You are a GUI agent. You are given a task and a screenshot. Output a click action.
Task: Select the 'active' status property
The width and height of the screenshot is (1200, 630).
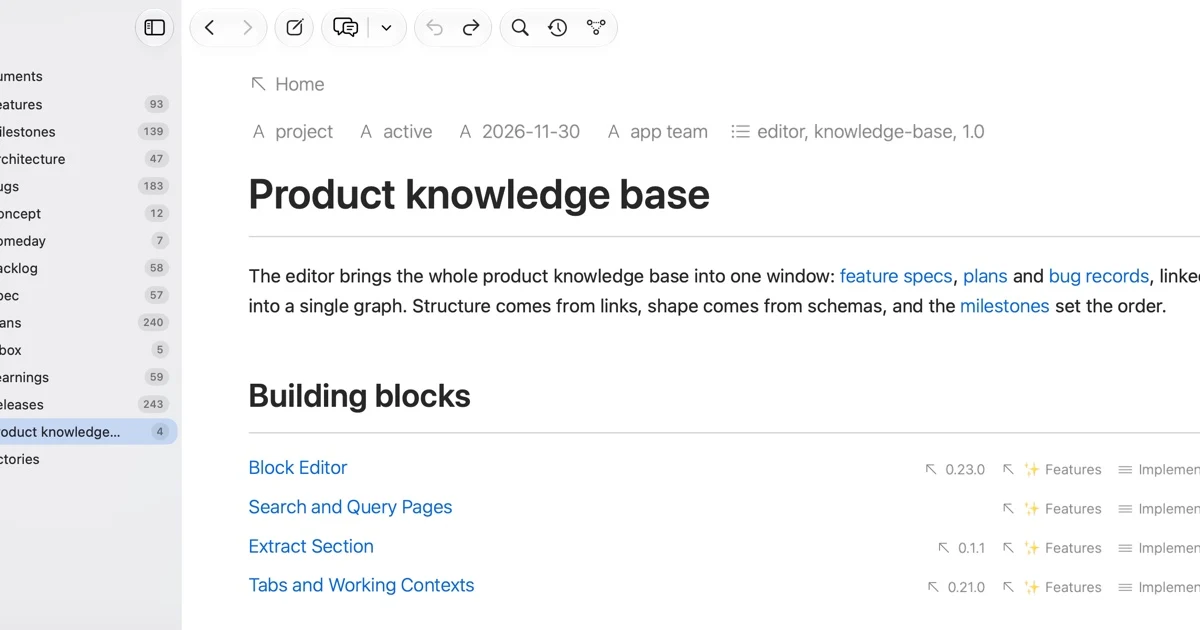pos(396,131)
